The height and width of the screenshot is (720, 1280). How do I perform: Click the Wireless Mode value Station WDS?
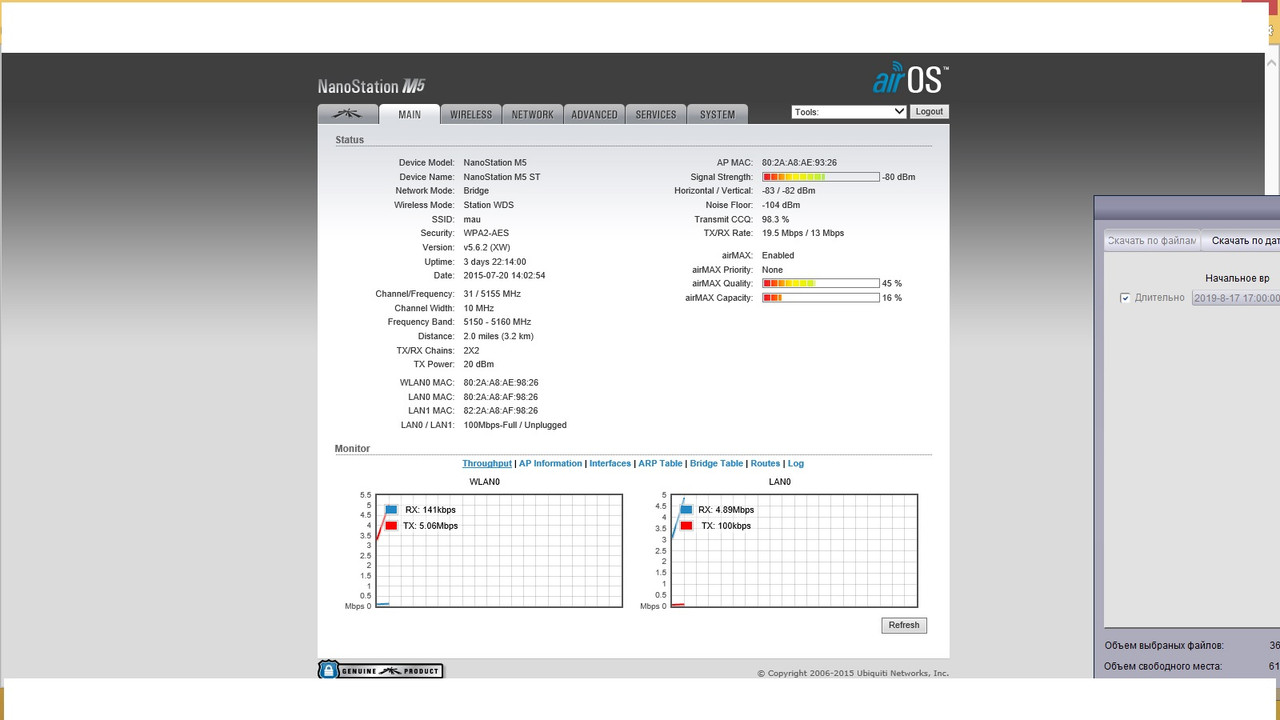(x=490, y=205)
